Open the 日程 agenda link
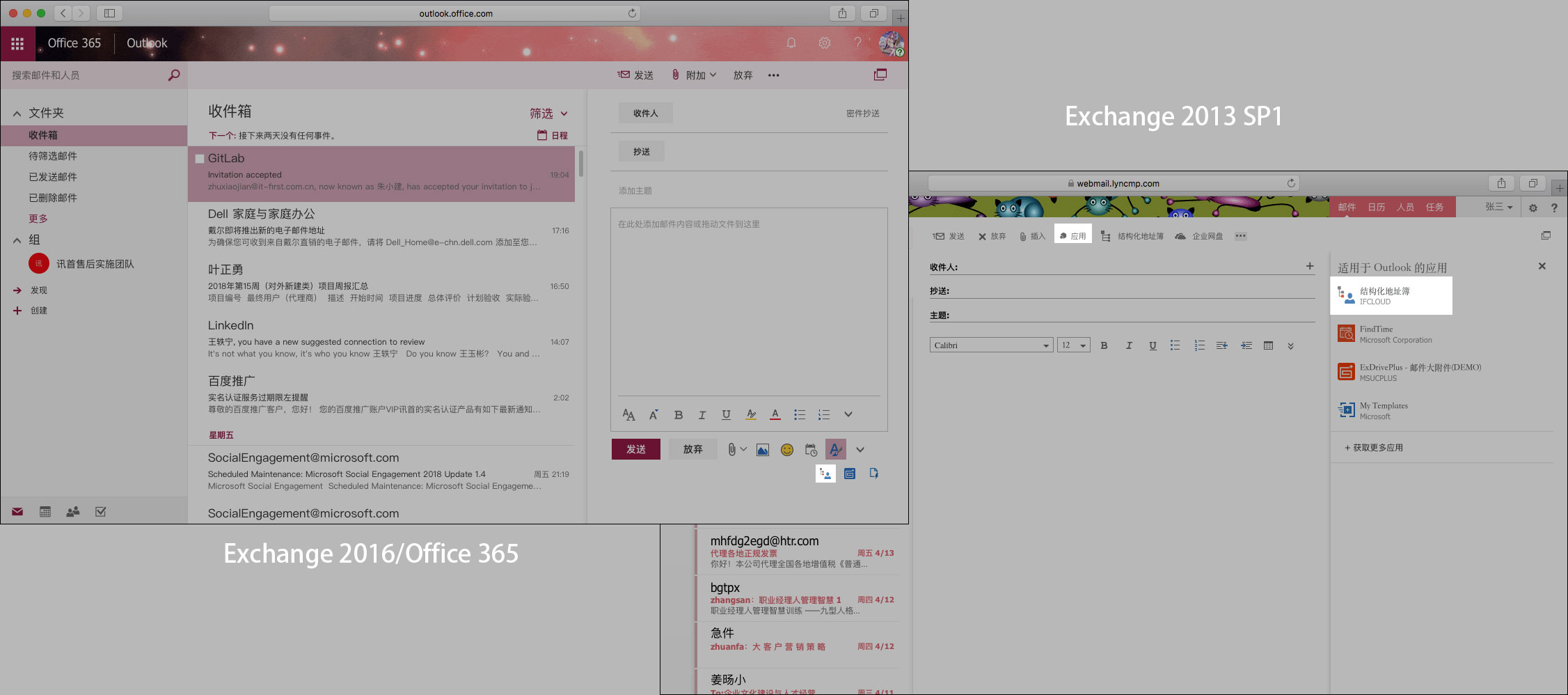Screen dimensions: 1568x695 [553, 135]
